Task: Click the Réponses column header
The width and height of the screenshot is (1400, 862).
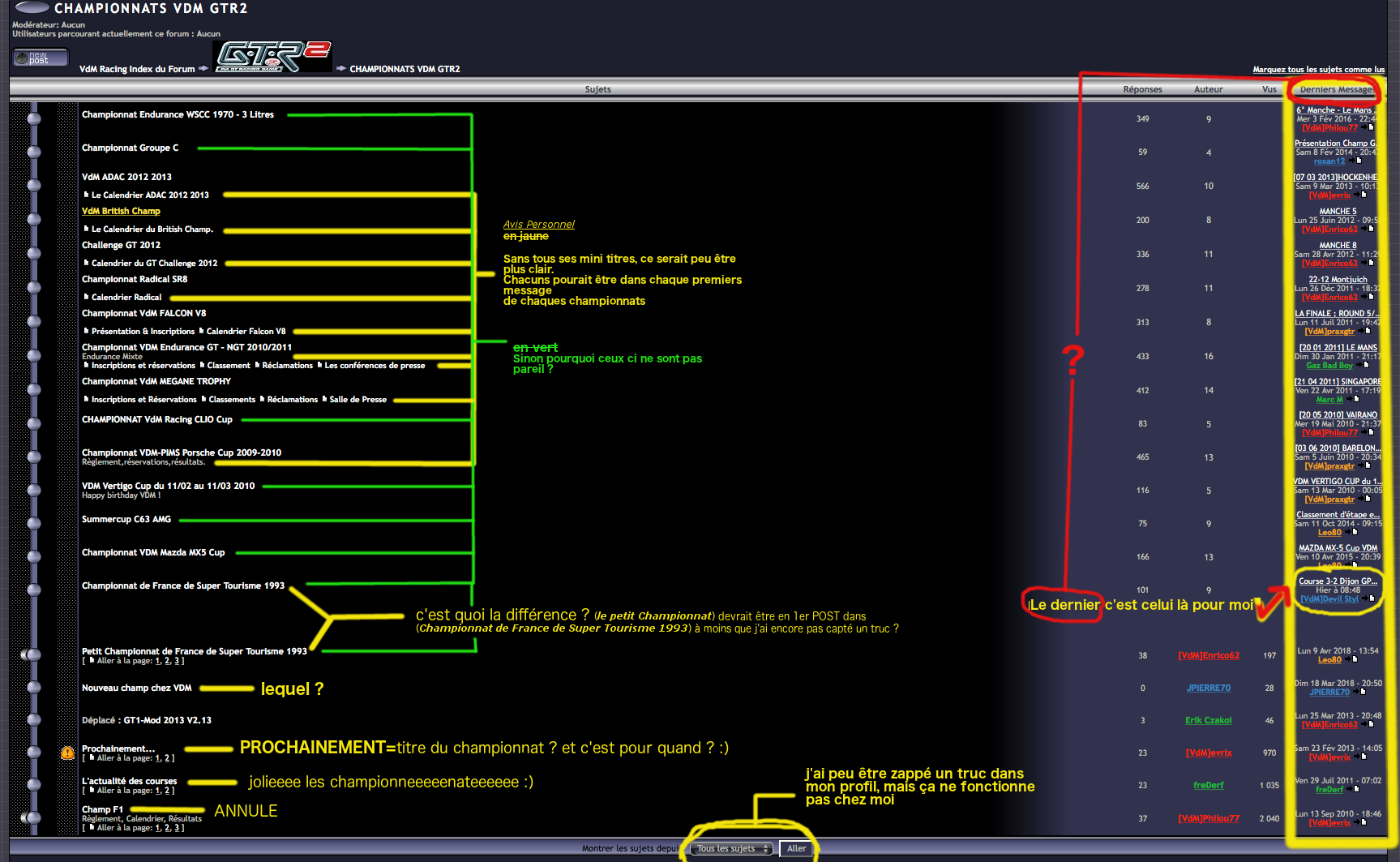Action: (x=1142, y=89)
